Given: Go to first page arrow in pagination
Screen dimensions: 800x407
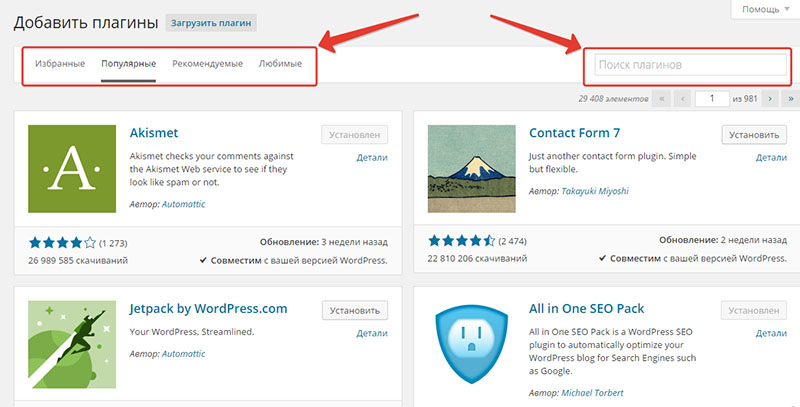Looking at the screenshot, I should coord(662,98).
